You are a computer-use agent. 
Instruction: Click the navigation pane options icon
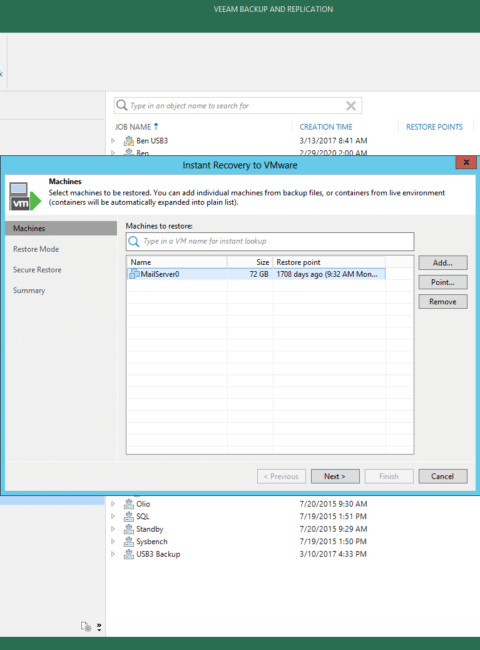point(86,626)
